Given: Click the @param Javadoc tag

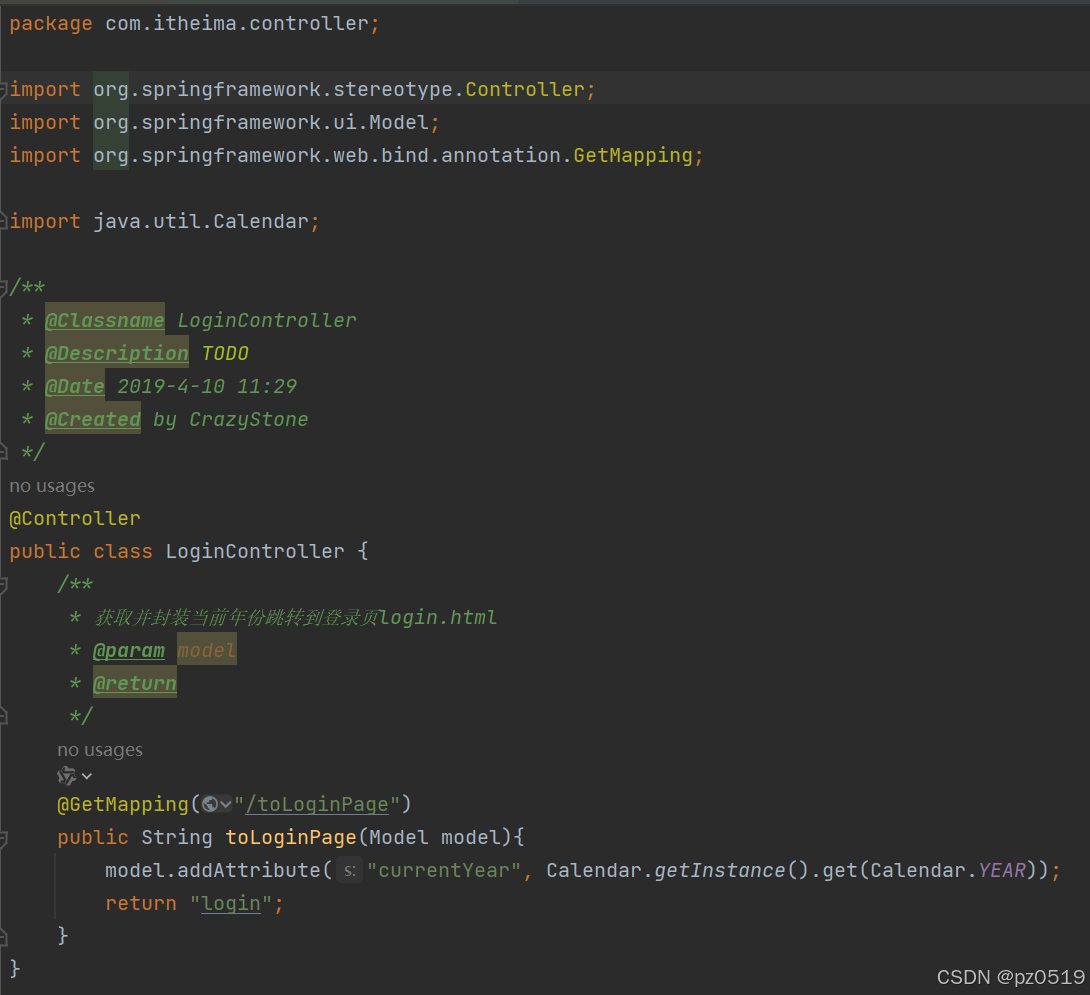Looking at the screenshot, I should pyautogui.click(x=129, y=649).
